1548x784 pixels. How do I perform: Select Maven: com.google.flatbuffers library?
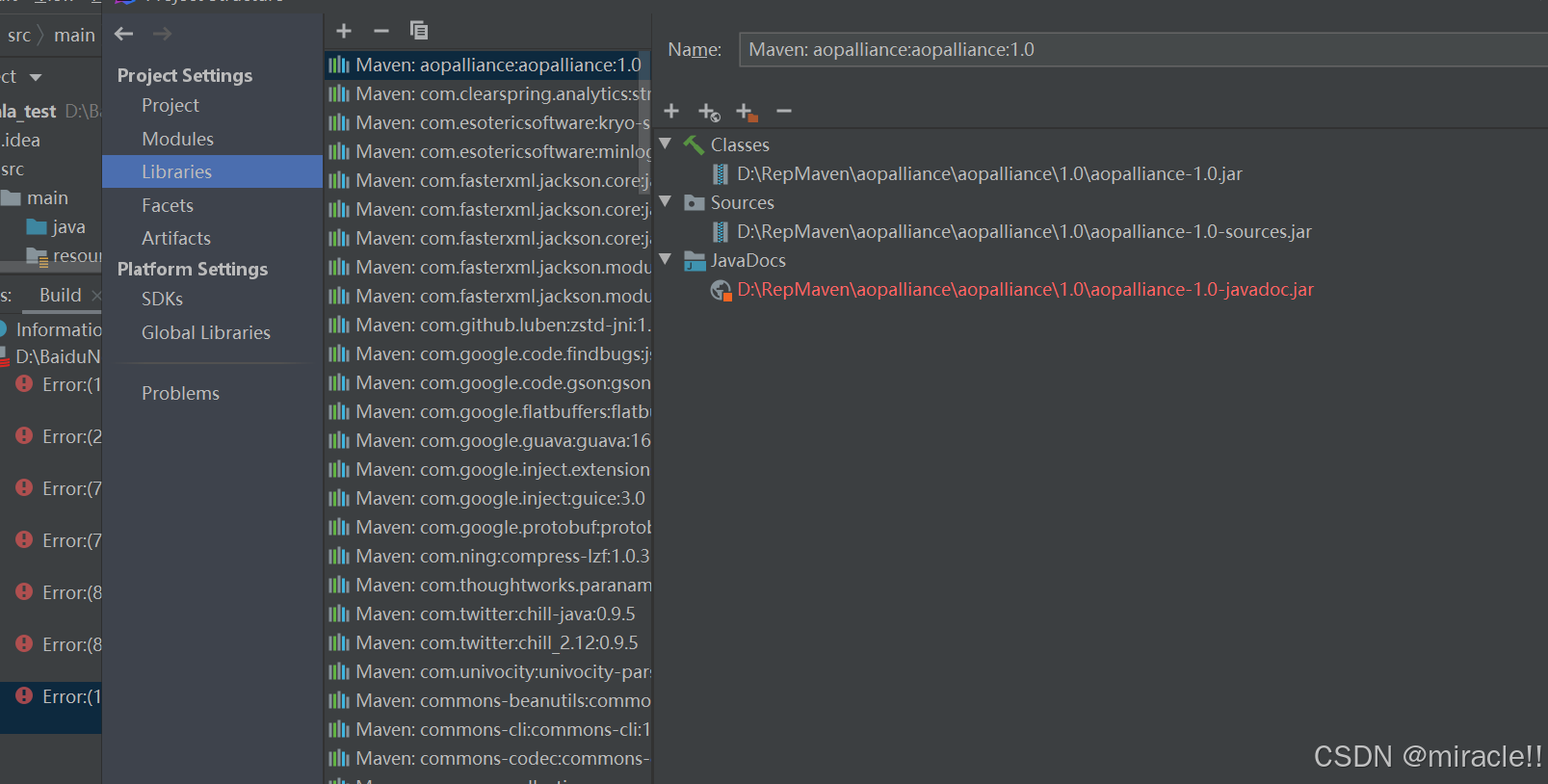click(488, 411)
